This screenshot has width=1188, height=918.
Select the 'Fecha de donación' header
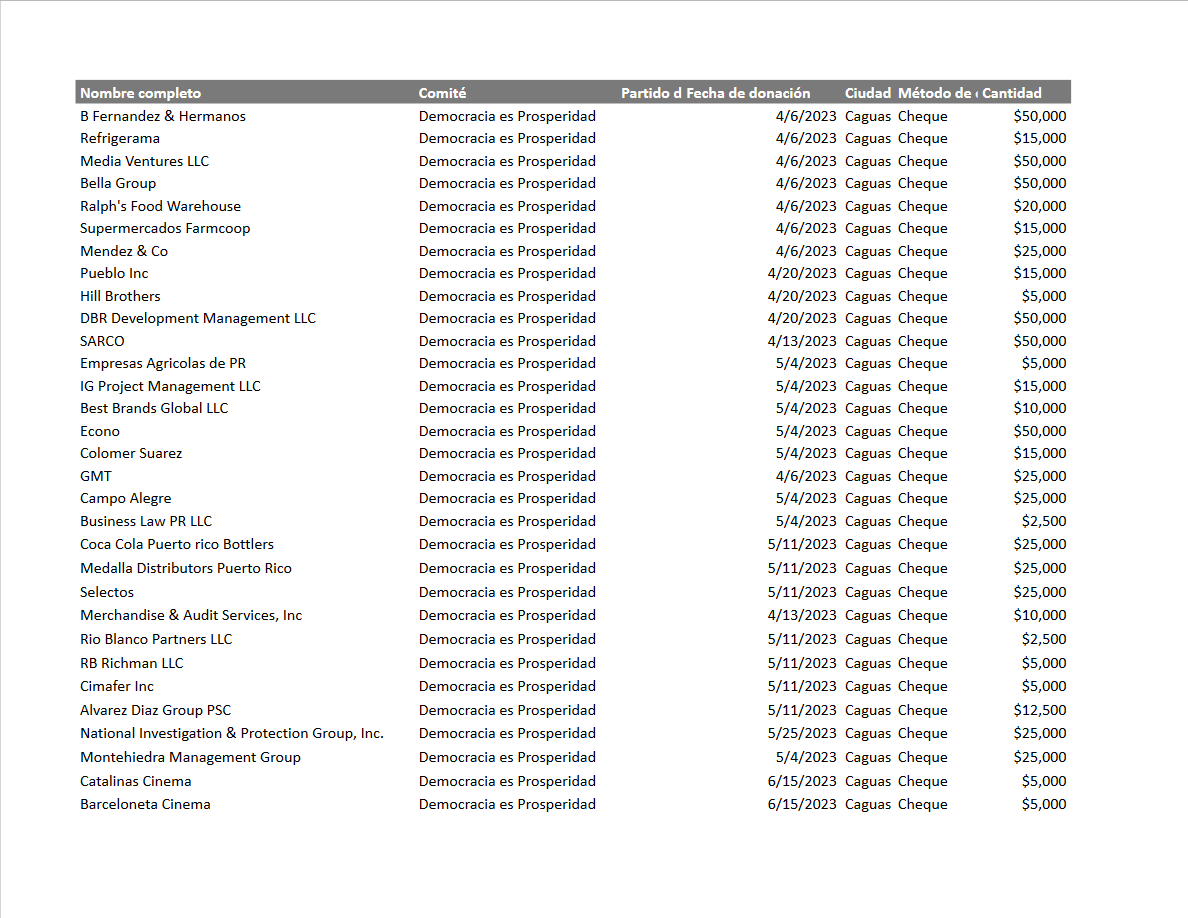[x=748, y=93]
